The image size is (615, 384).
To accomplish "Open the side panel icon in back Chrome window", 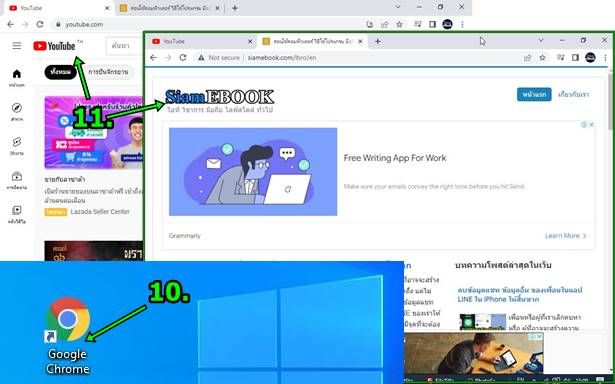I will 432,24.
